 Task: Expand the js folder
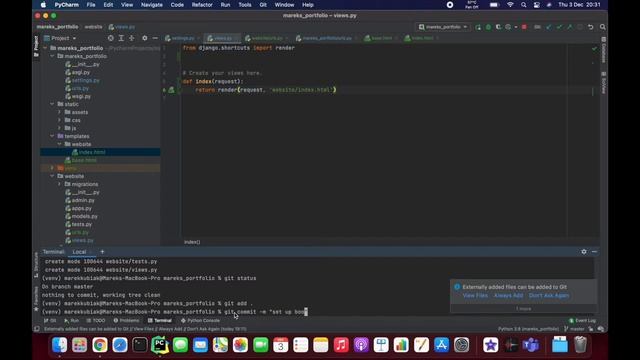coord(60,128)
